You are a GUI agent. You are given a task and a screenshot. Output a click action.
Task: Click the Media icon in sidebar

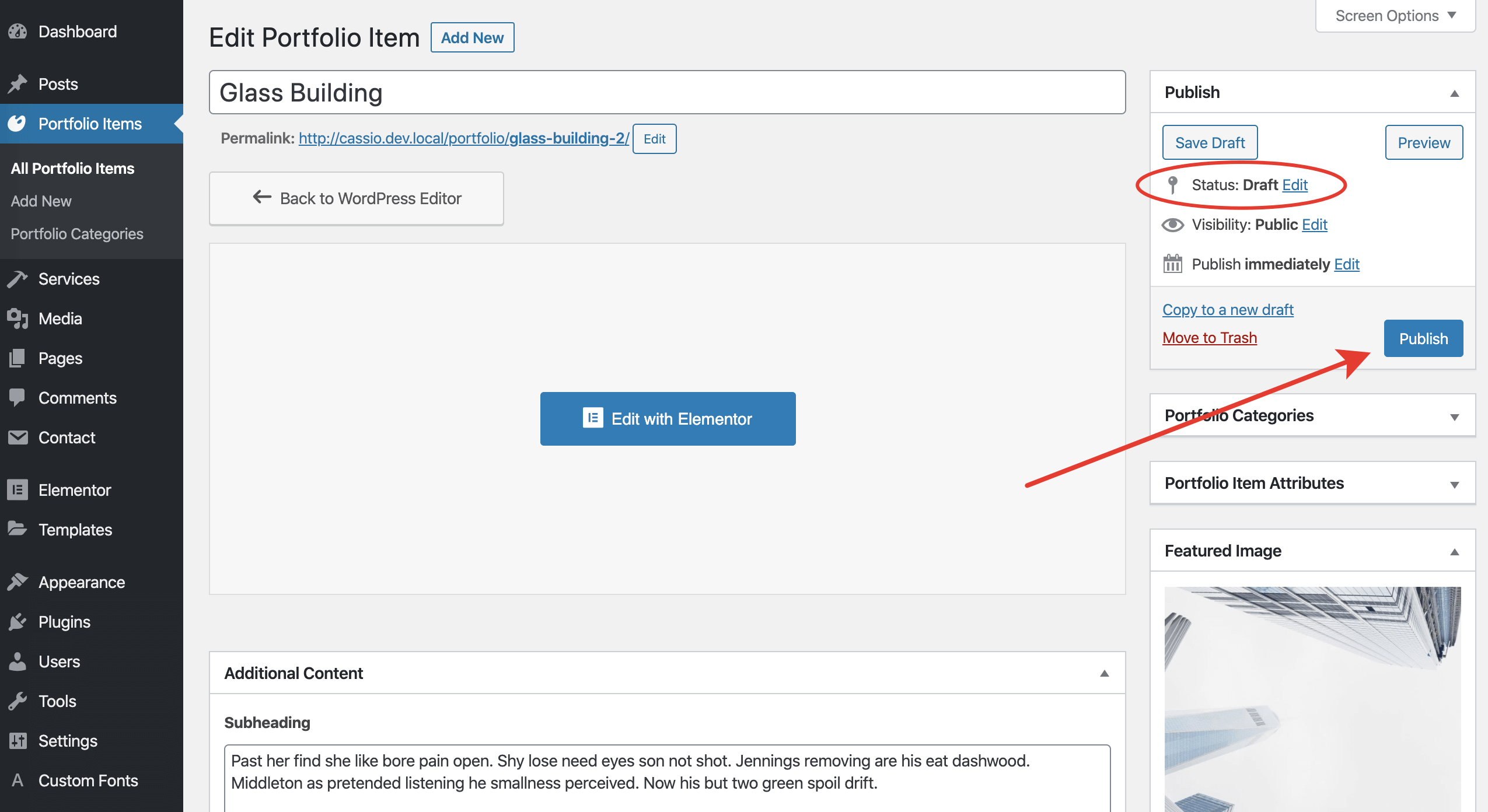[18, 318]
